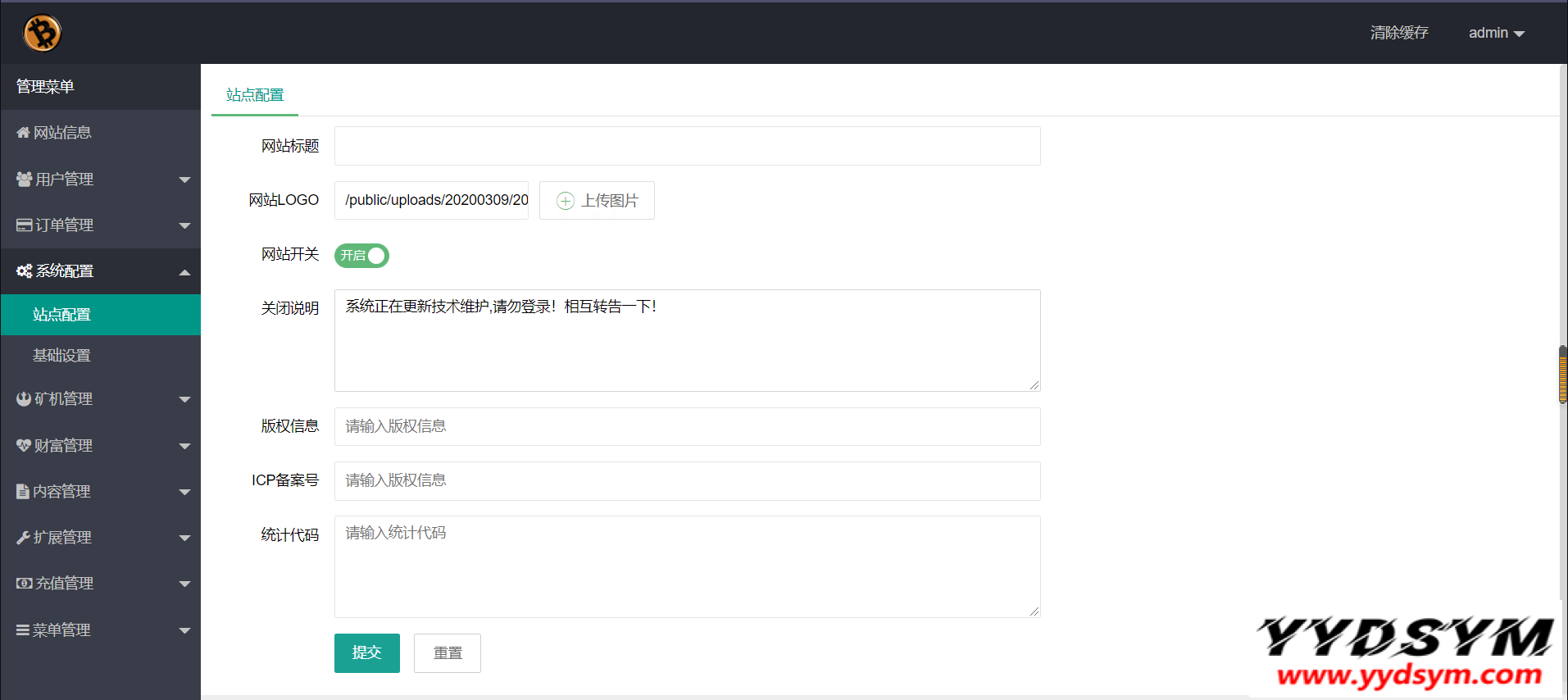Click the money icon beside 充值管理
The height and width of the screenshot is (700, 1568).
pos(25,583)
